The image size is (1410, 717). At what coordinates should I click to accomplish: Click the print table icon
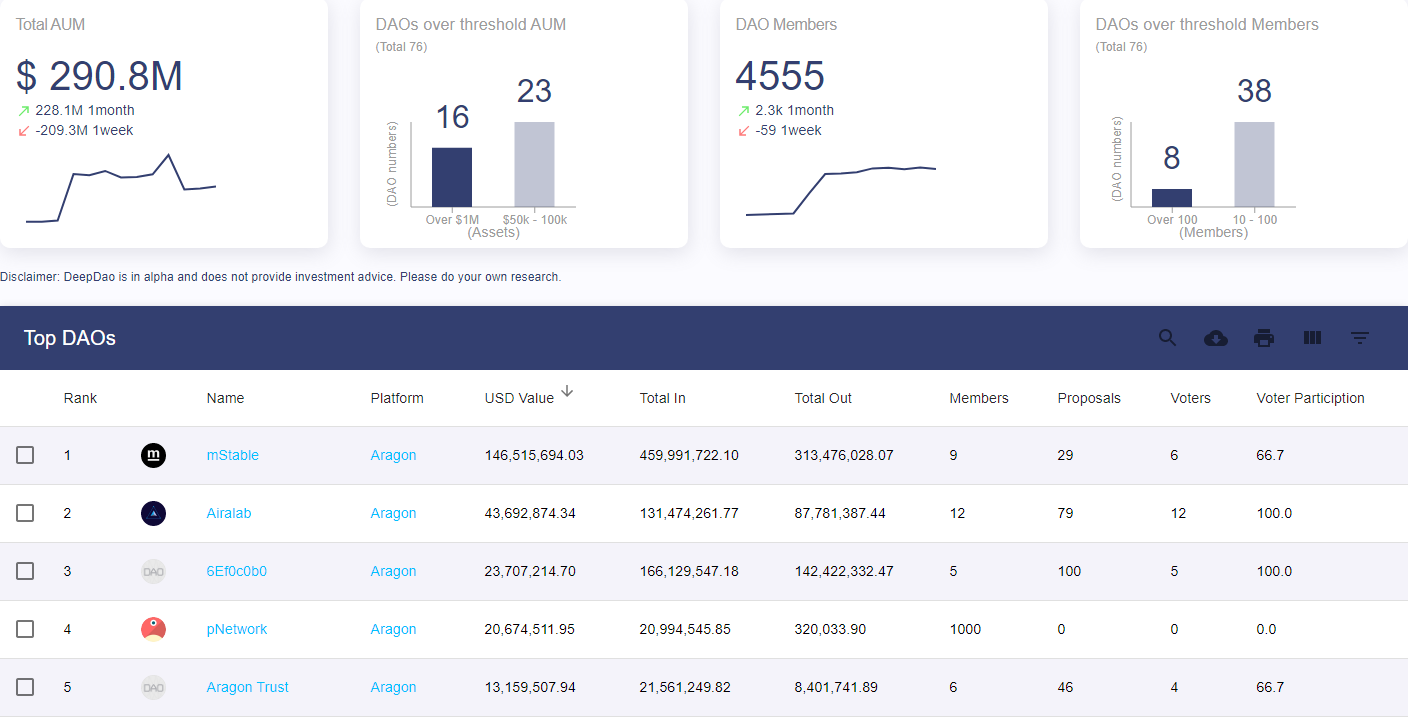coord(1264,338)
